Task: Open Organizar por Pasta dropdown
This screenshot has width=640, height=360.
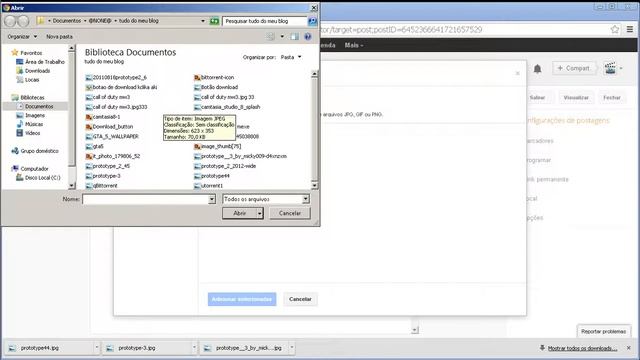Action: pos(291,57)
